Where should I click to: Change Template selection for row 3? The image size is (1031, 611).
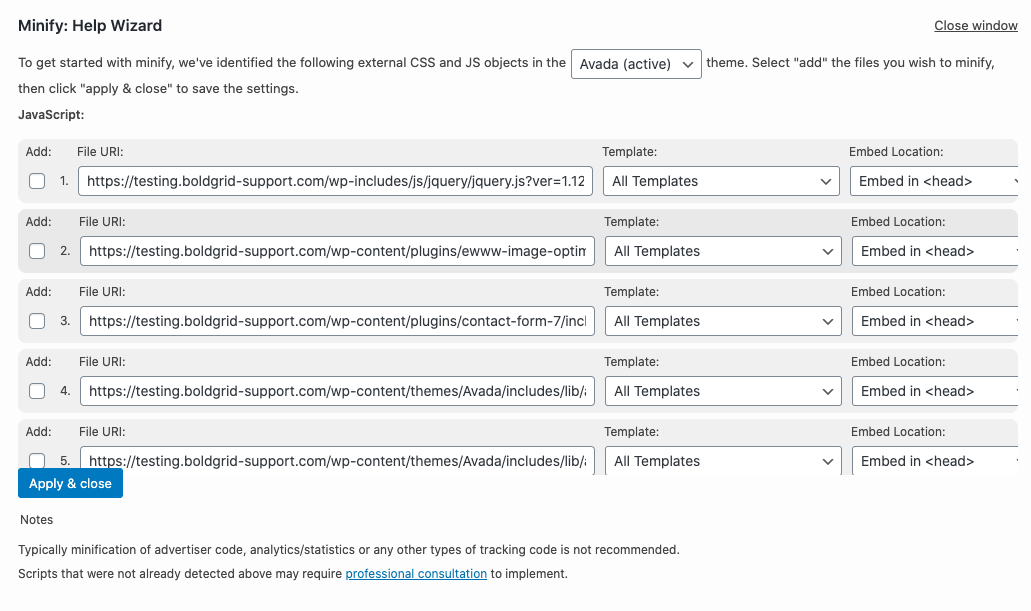pyautogui.click(x=723, y=321)
